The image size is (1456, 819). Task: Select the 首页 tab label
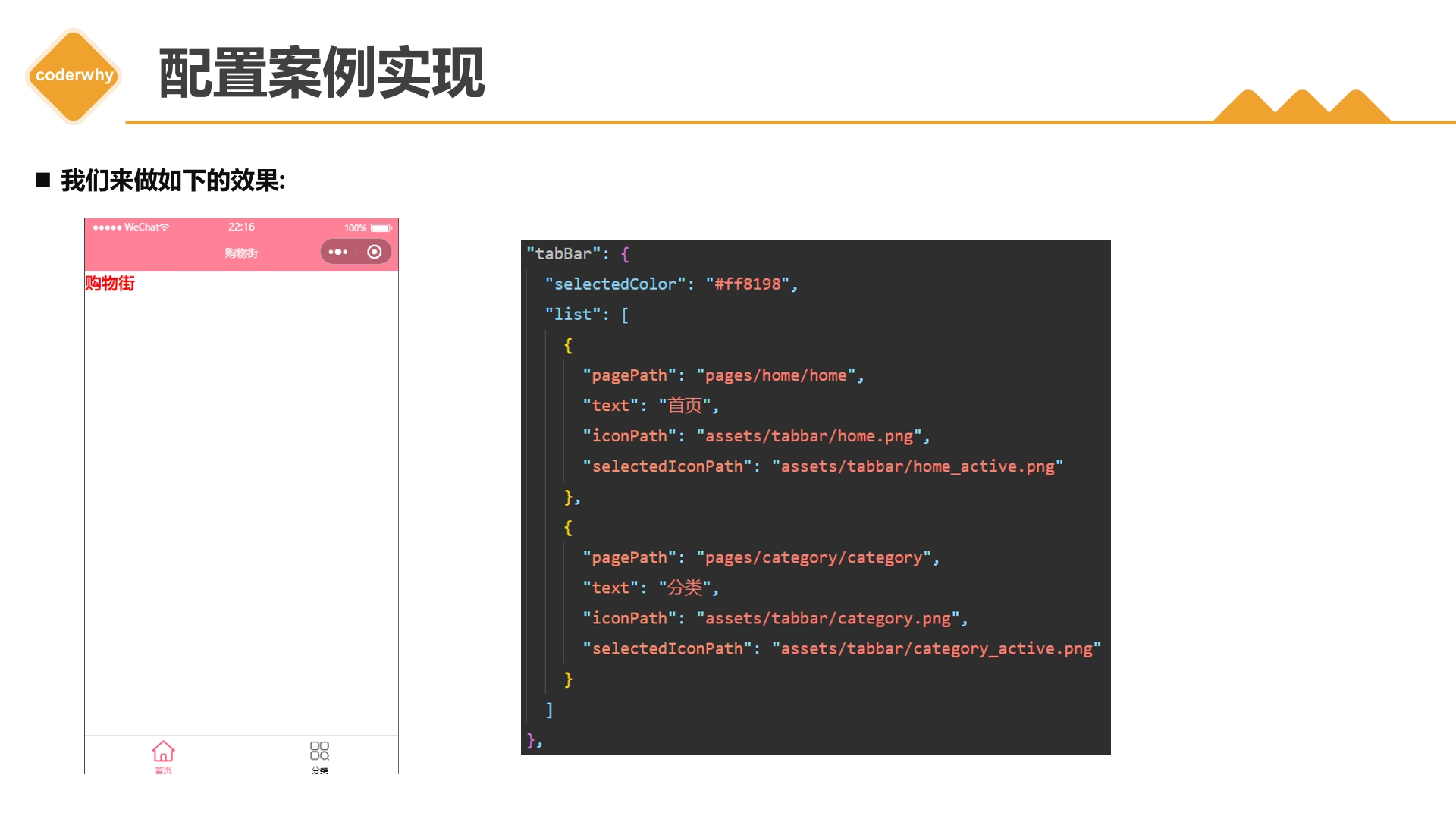163,770
